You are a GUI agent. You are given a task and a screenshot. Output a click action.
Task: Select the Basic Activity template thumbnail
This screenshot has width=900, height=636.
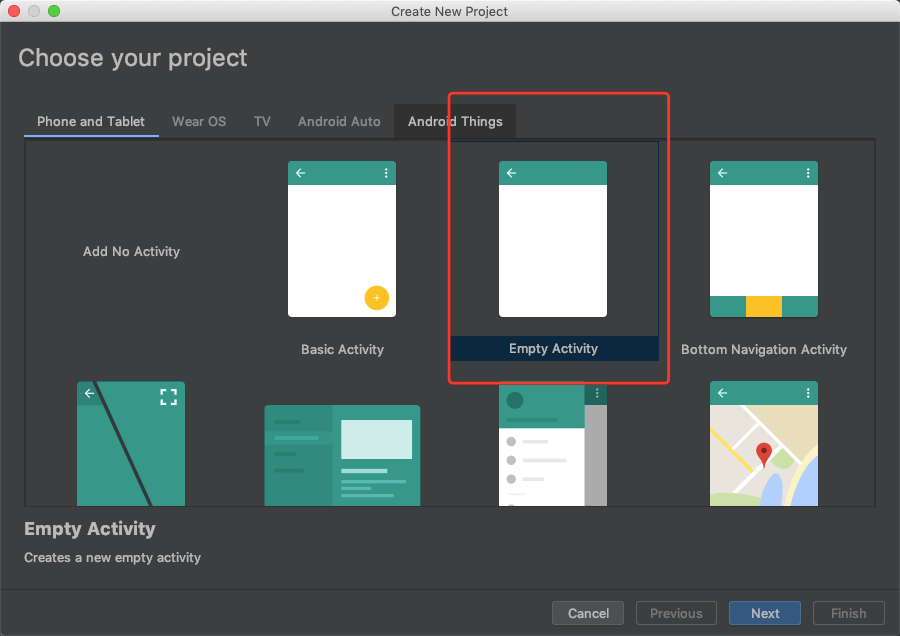(x=342, y=239)
